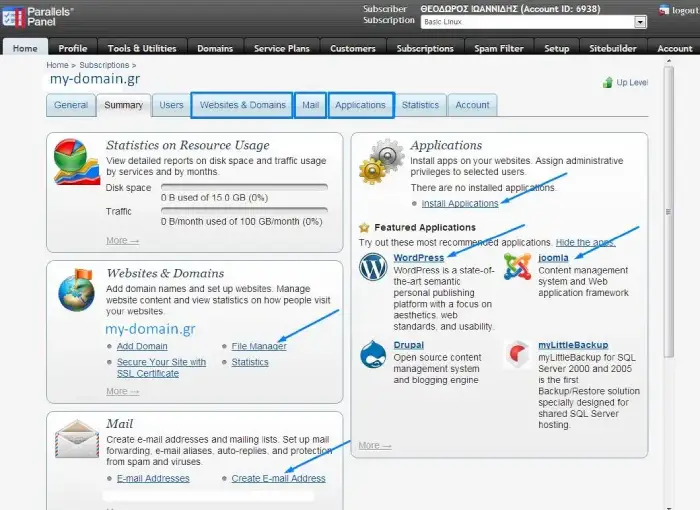Open Statistics link under Websites & Domains
700x510 pixels.
(x=250, y=362)
